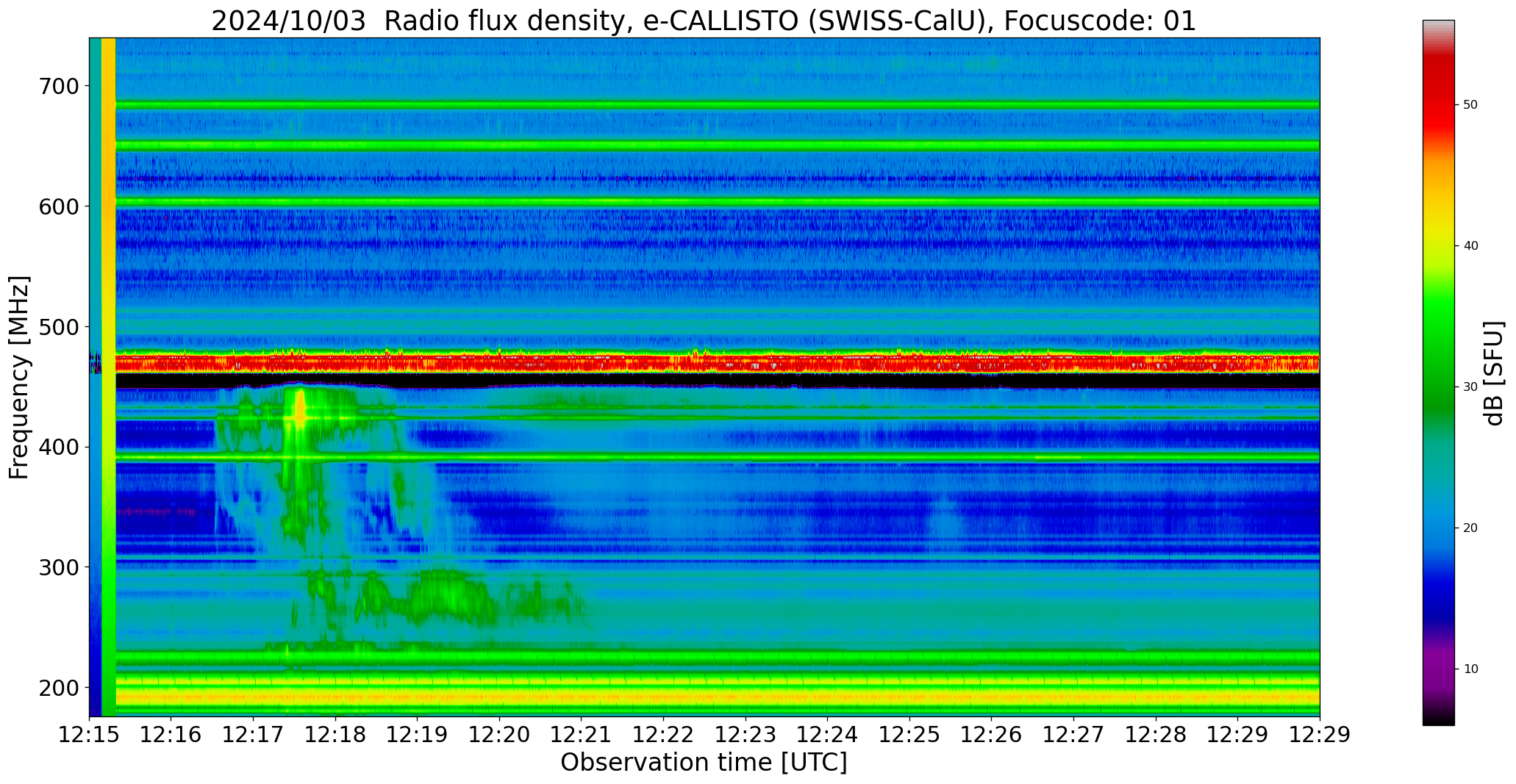Click the 600 frequency tick label
The width and height of the screenshot is (1516, 784).
tap(58, 206)
